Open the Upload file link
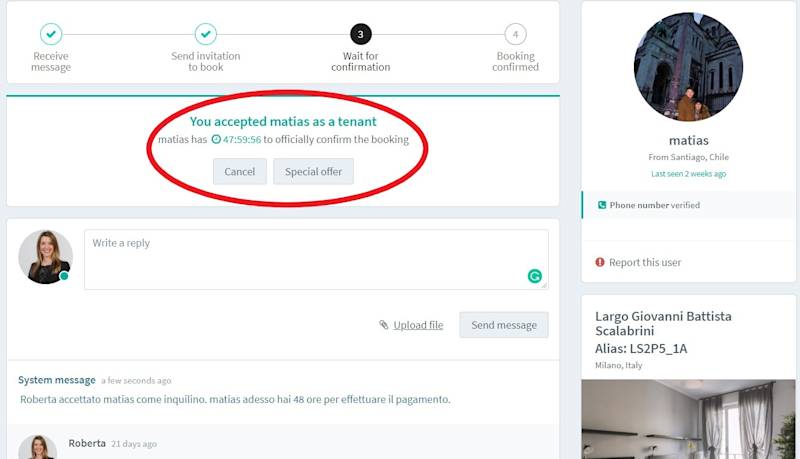The height and width of the screenshot is (459, 800). (418, 325)
